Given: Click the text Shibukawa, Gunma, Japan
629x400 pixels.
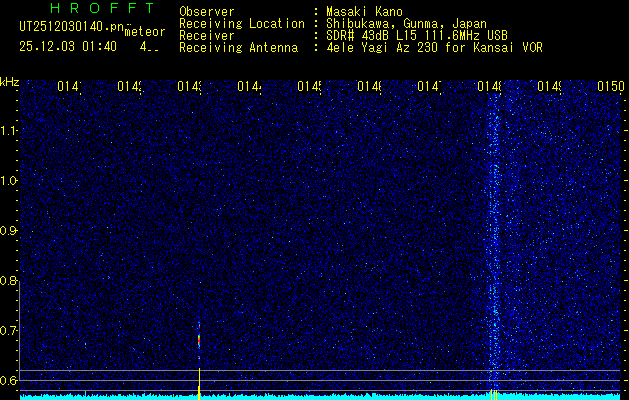Looking at the screenshot, I should [406, 24].
